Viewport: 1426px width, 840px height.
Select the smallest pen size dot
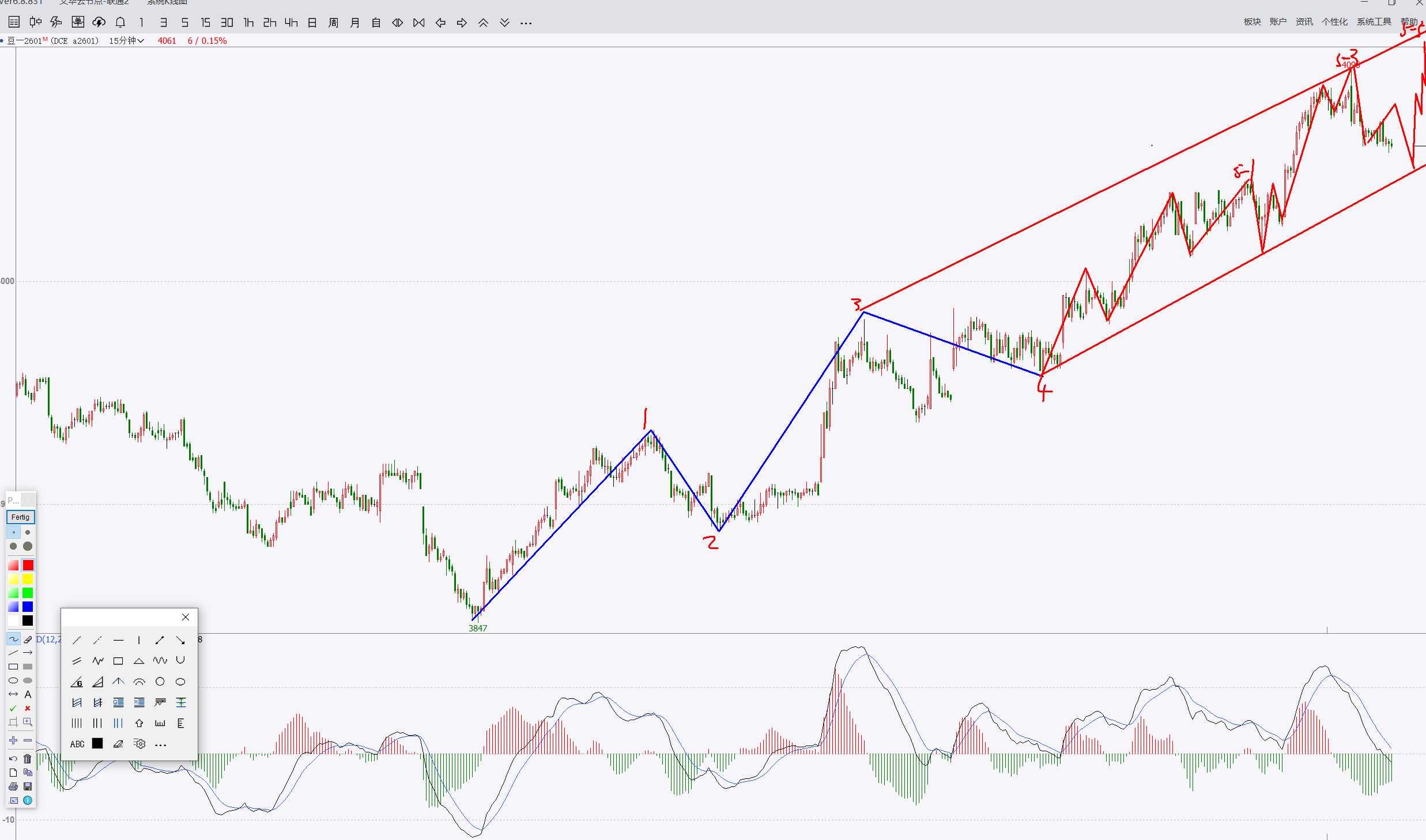[13, 532]
